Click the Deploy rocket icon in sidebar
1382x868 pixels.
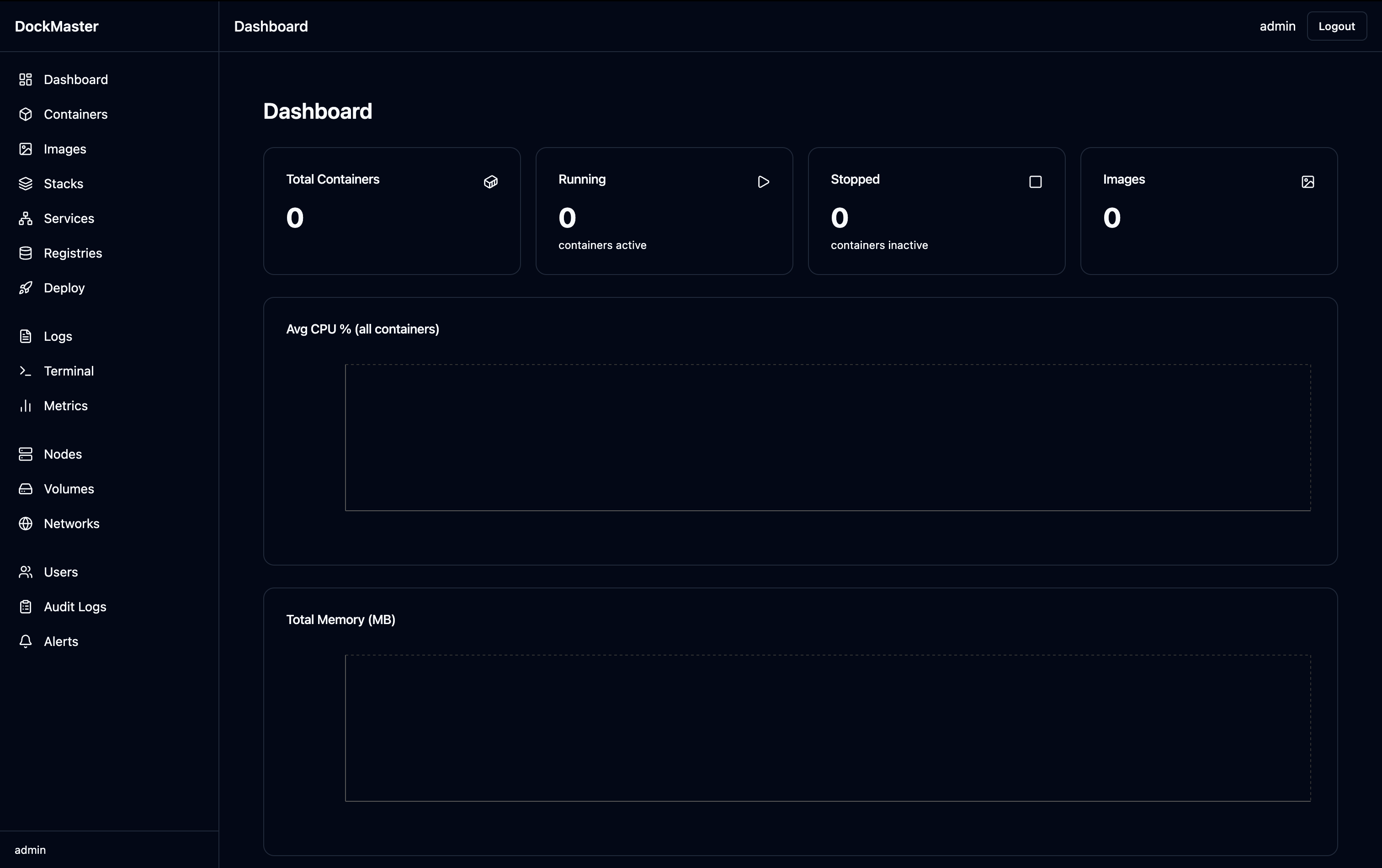point(25,288)
